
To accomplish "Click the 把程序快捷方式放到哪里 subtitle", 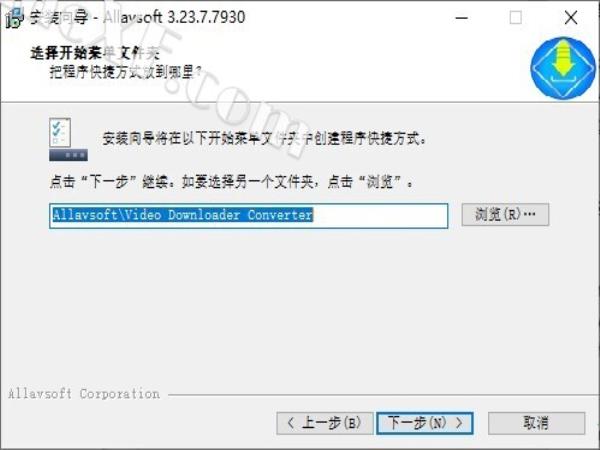I will (125, 72).
